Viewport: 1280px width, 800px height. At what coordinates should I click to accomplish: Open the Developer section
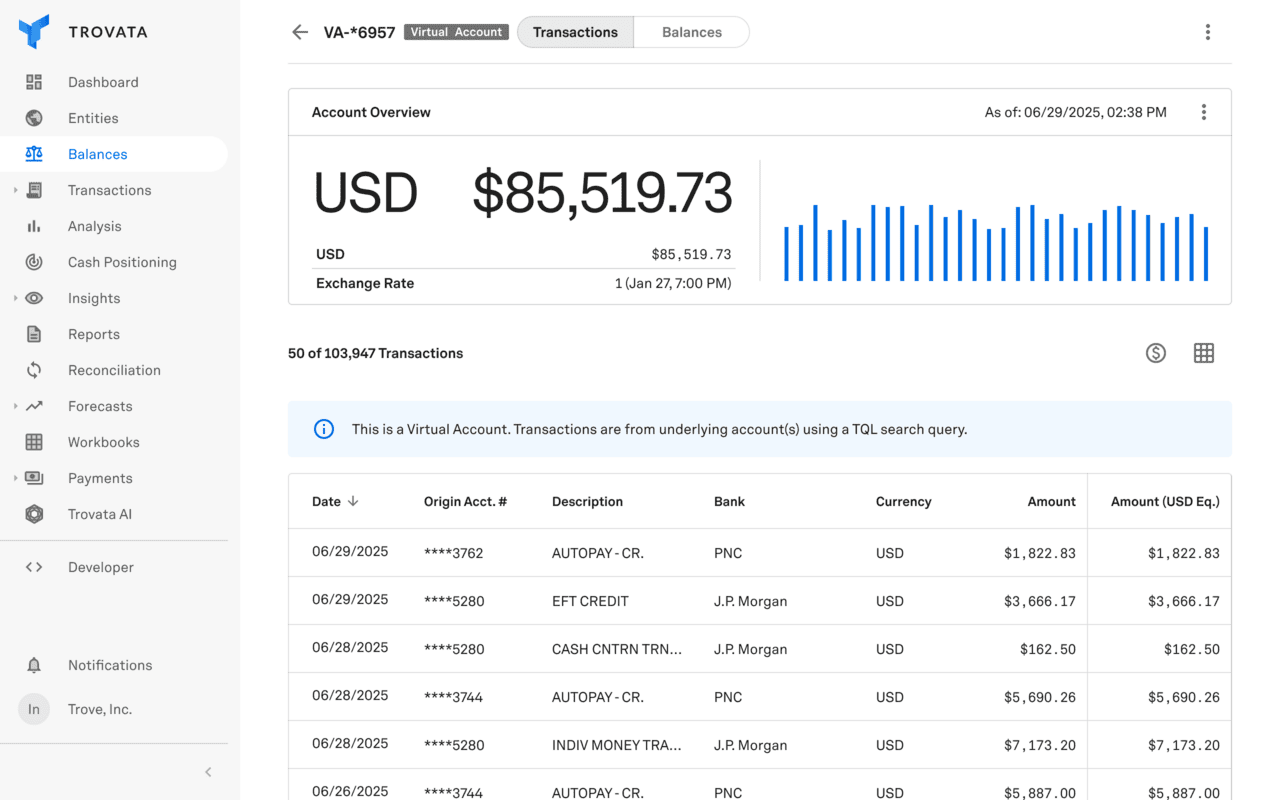pyautogui.click(x=100, y=566)
